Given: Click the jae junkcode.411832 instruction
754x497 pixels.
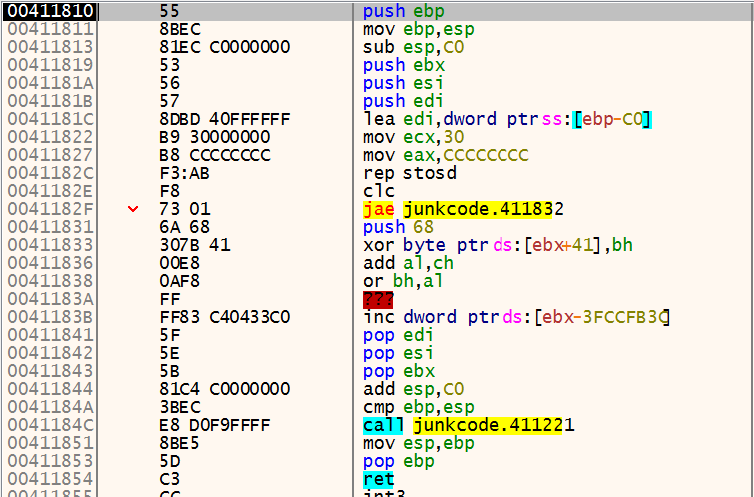Looking at the screenshot, I should click(x=465, y=209).
